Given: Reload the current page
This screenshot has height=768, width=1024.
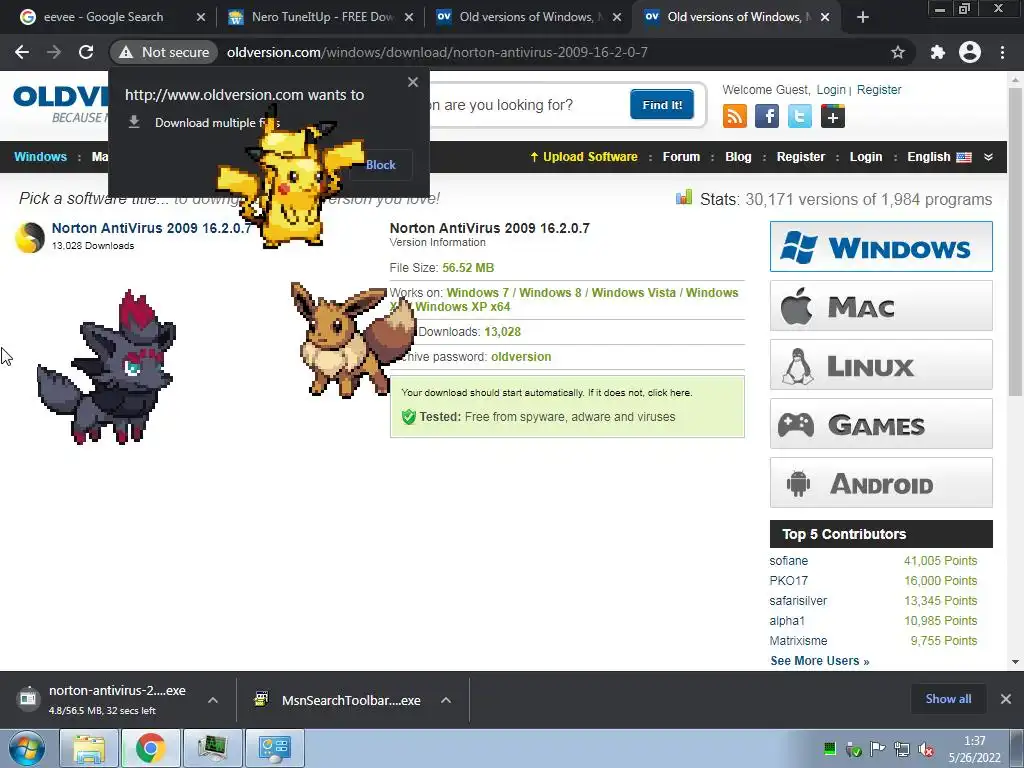Looking at the screenshot, I should 86,52.
